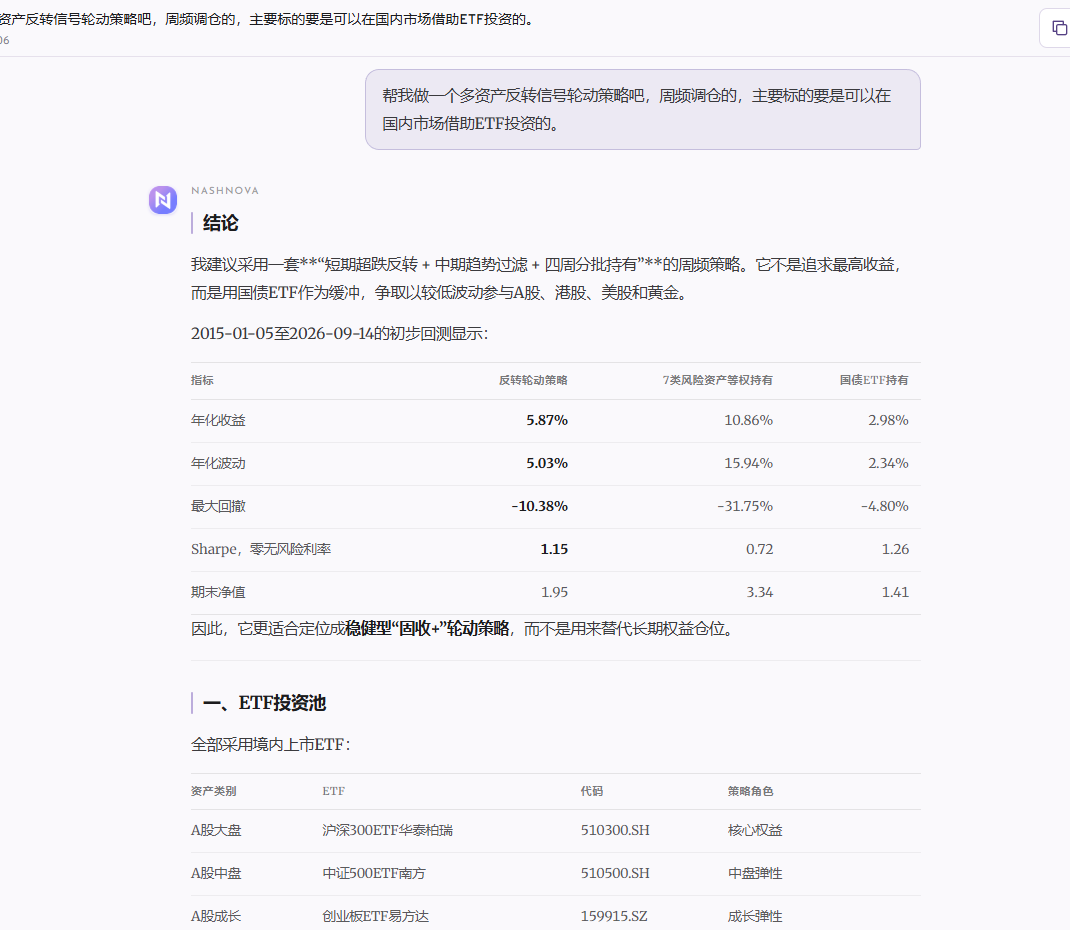Click the 2.98% bond ETF return value
Viewport: 1070px width, 930px height.
point(888,420)
